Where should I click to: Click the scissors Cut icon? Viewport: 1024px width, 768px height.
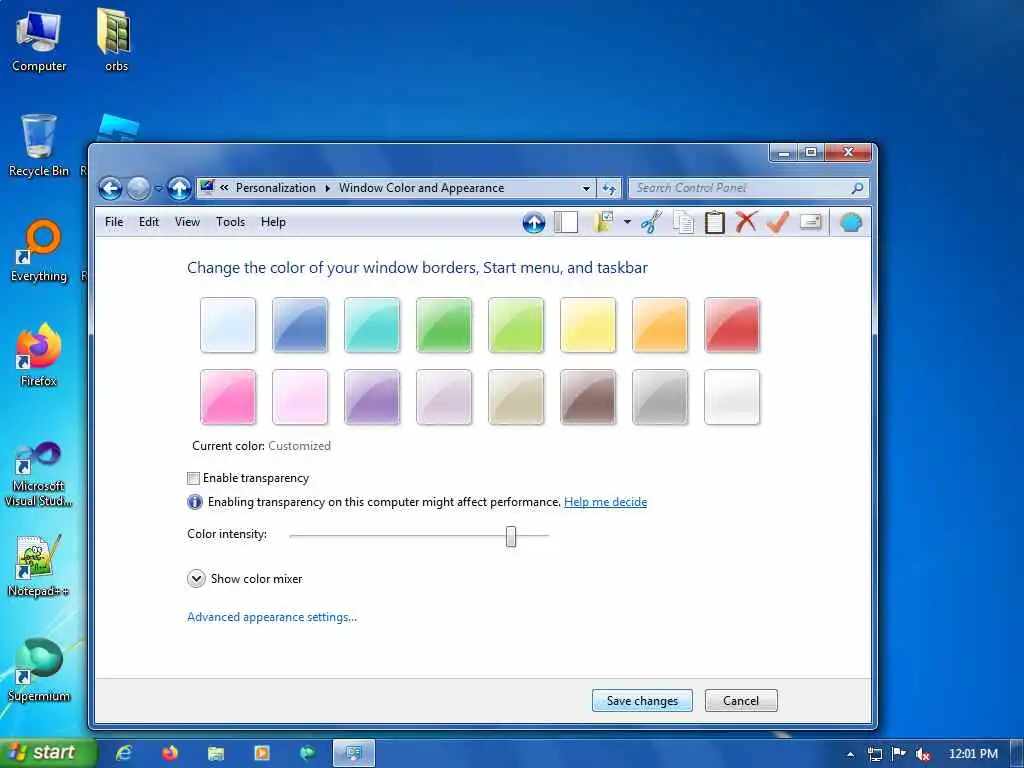click(x=651, y=222)
